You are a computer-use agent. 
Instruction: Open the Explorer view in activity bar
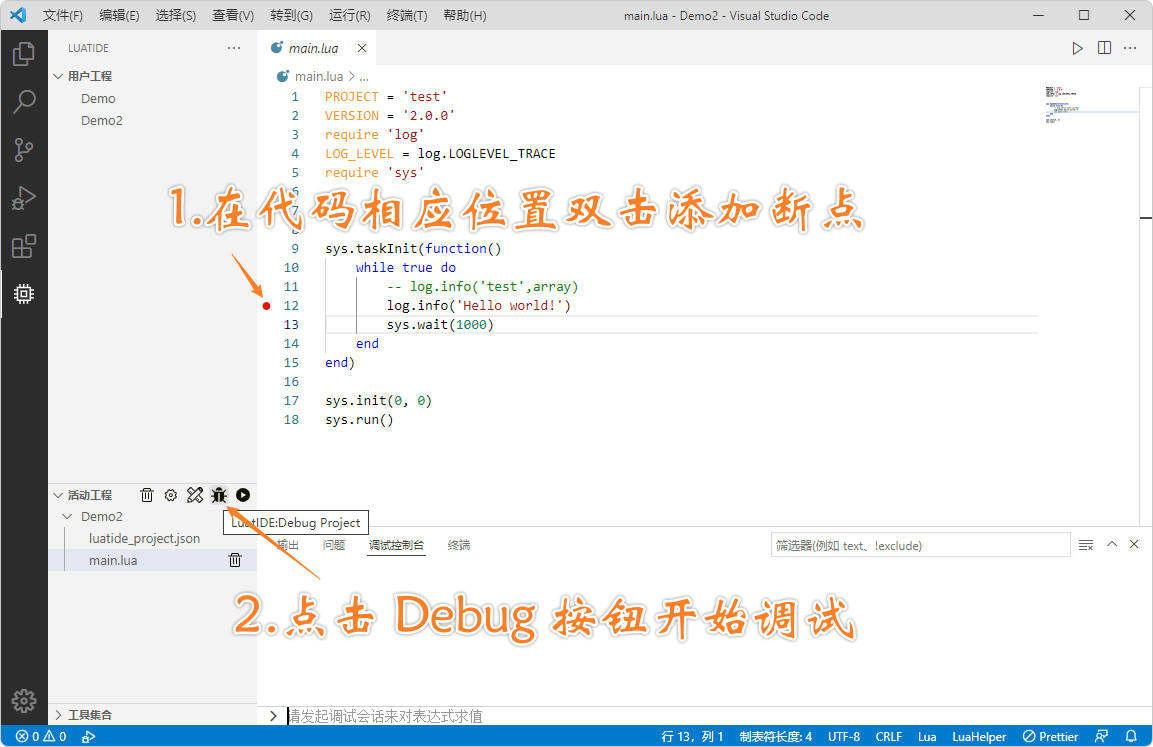pyautogui.click(x=24, y=54)
